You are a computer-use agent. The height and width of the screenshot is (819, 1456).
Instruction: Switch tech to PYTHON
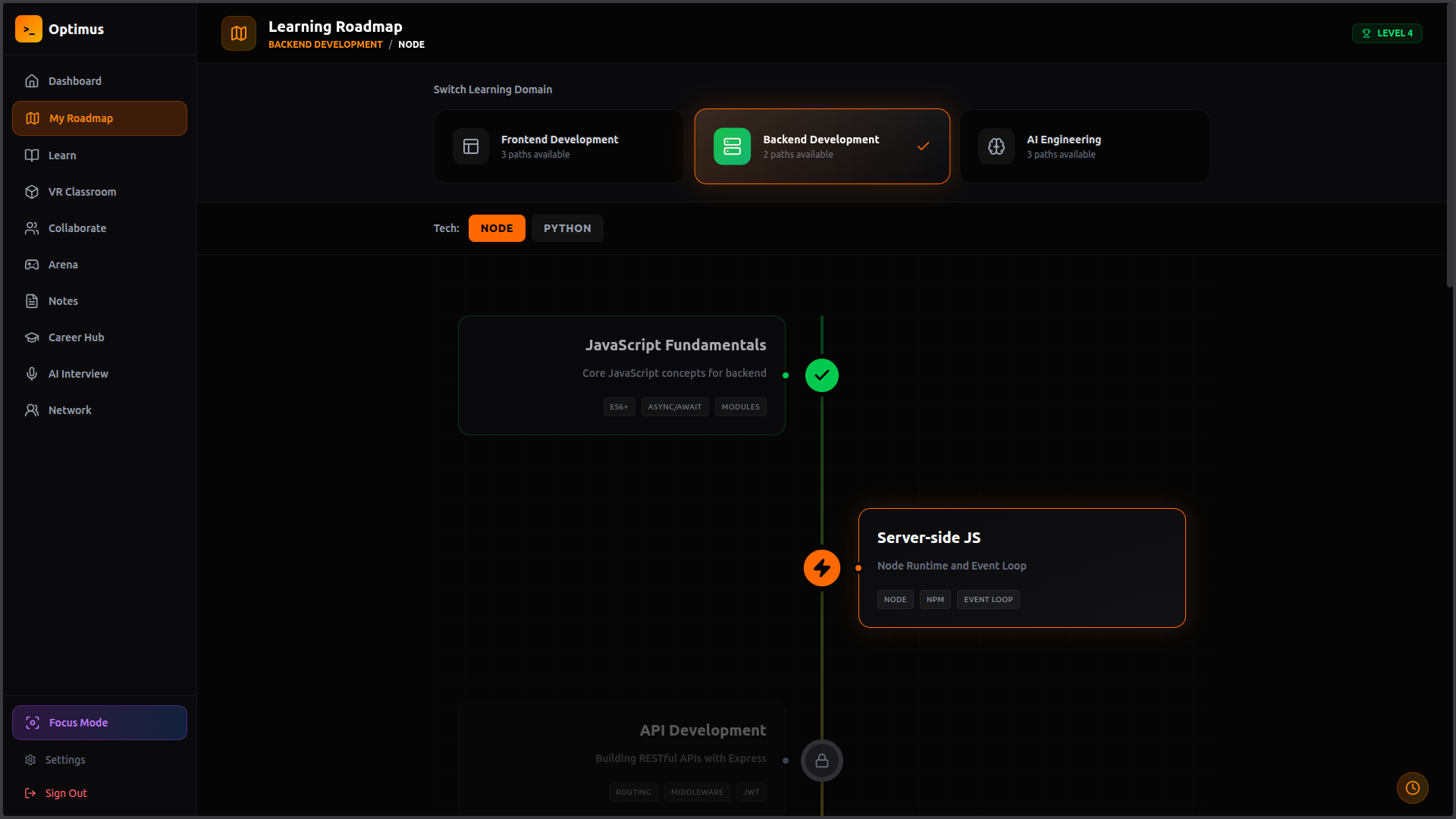567,228
